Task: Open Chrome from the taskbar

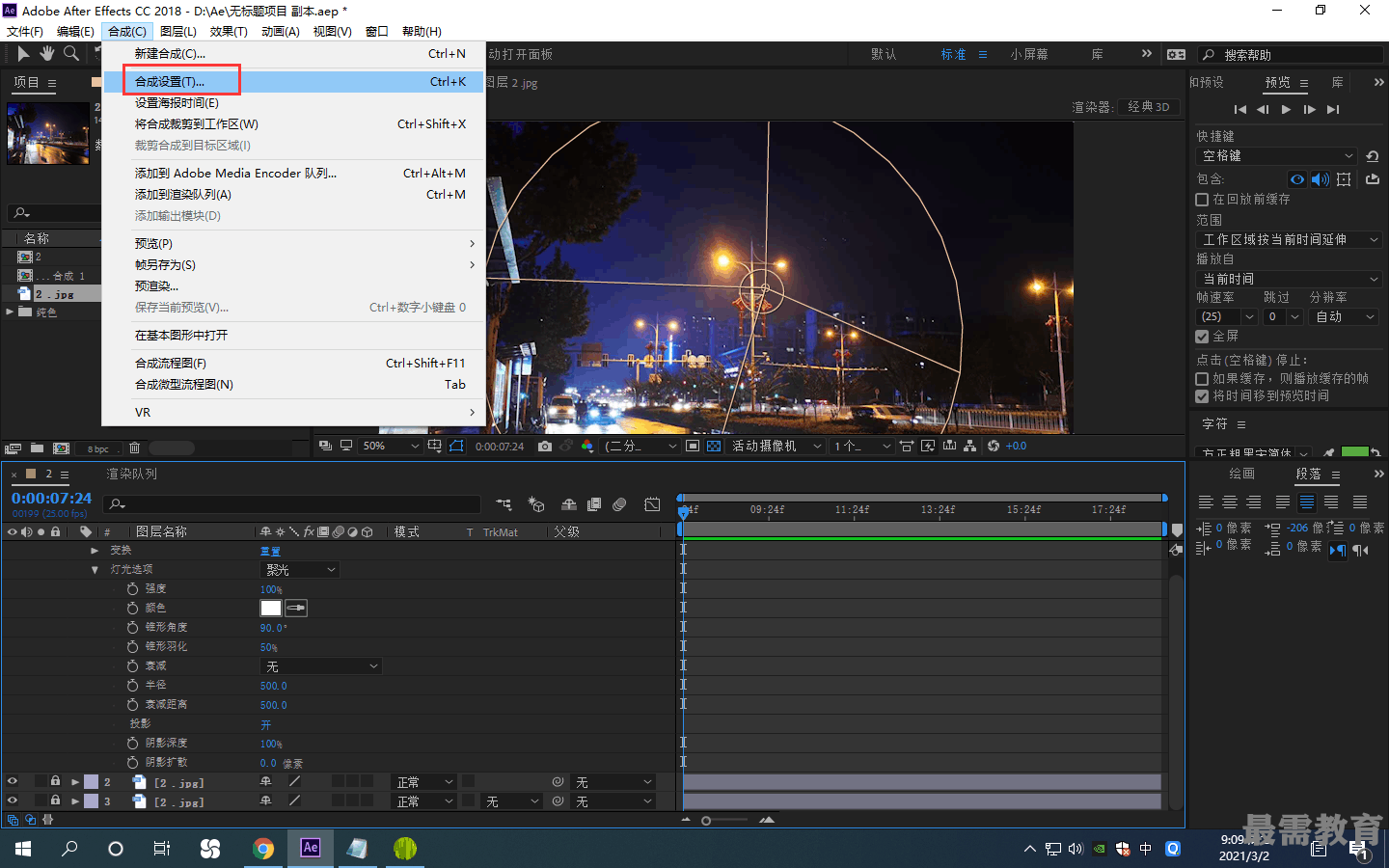Action: (x=262, y=848)
